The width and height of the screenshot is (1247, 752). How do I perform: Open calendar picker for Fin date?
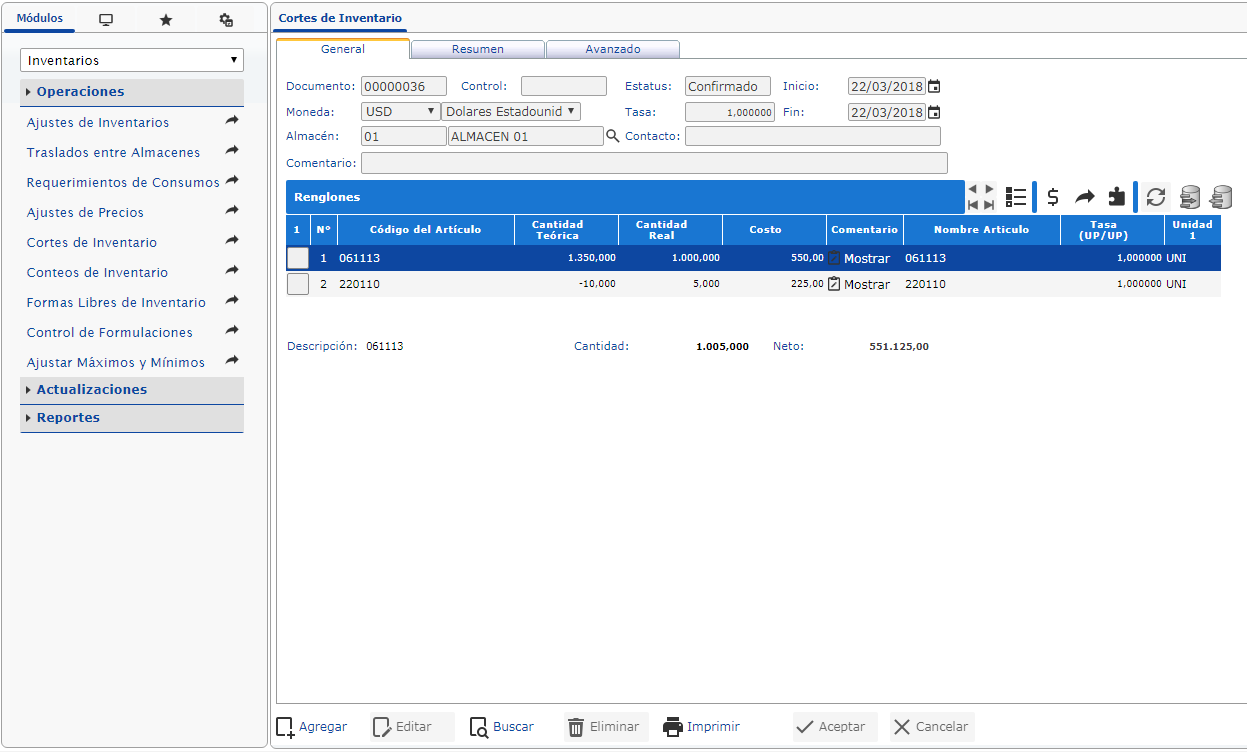point(934,112)
